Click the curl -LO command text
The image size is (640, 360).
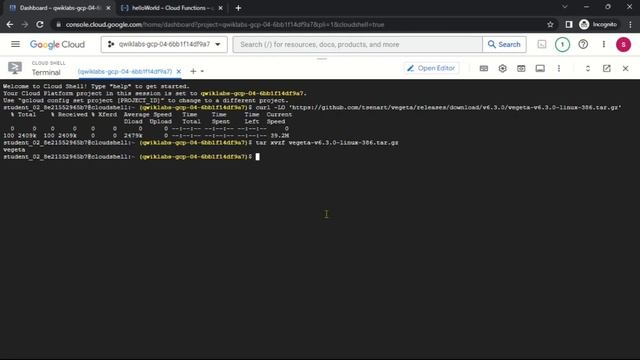438,107
